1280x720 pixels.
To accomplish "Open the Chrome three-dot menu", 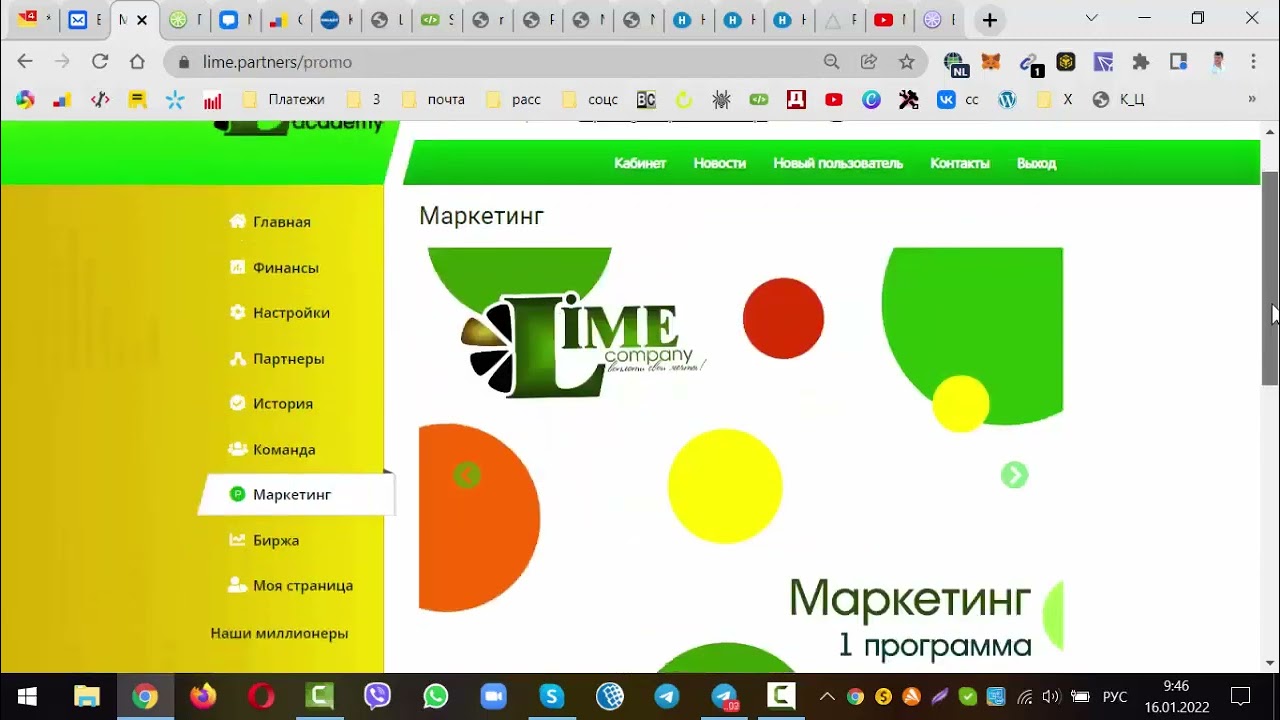I will (1253, 62).
